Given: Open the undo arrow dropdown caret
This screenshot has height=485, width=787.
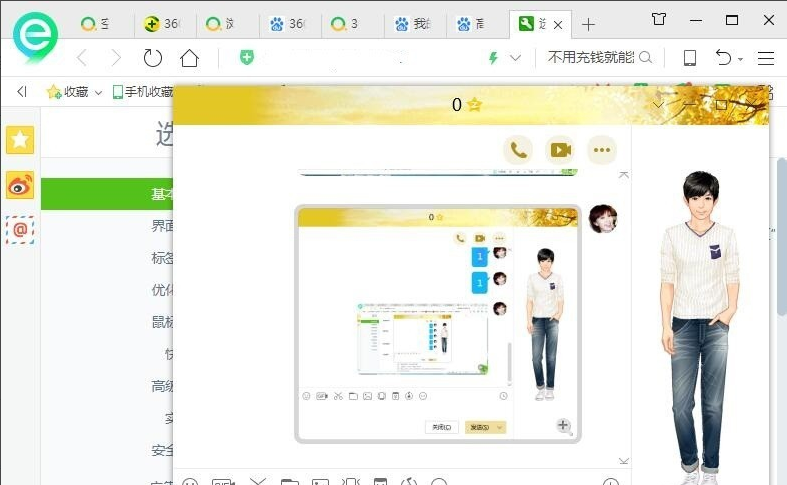Looking at the screenshot, I should pyautogui.click(x=740, y=59).
